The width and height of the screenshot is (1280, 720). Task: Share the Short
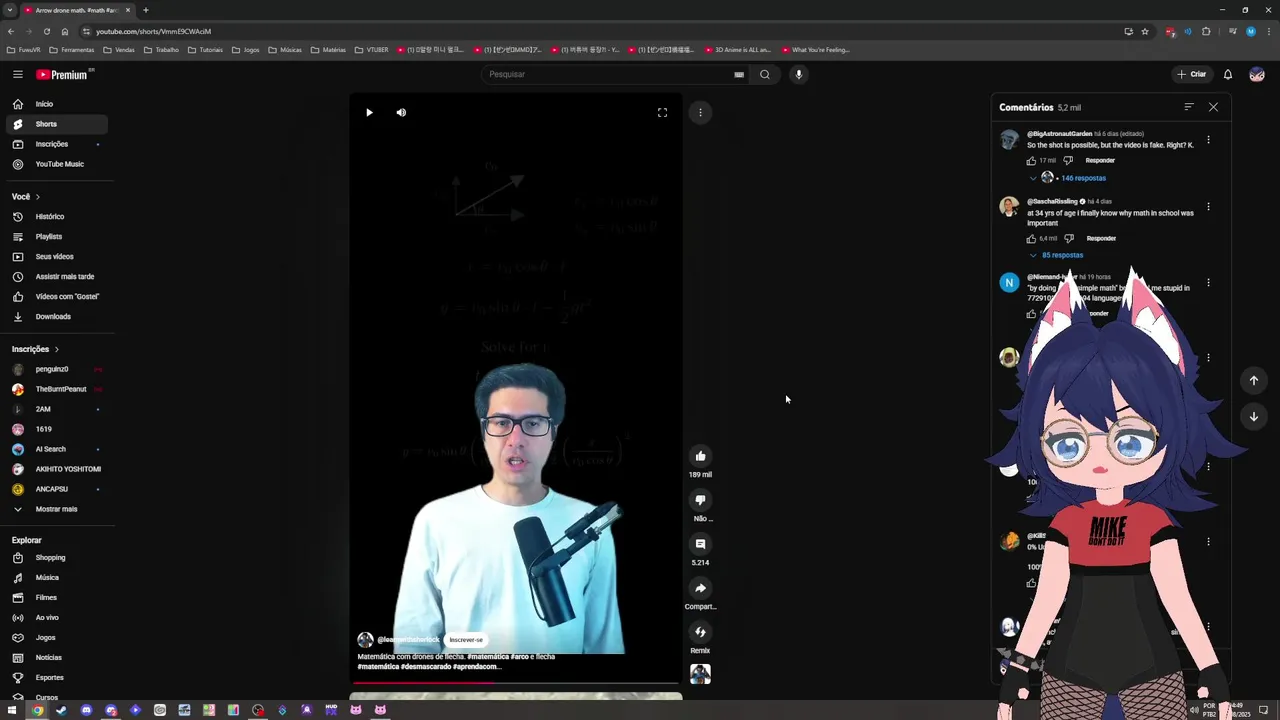[x=700, y=588]
